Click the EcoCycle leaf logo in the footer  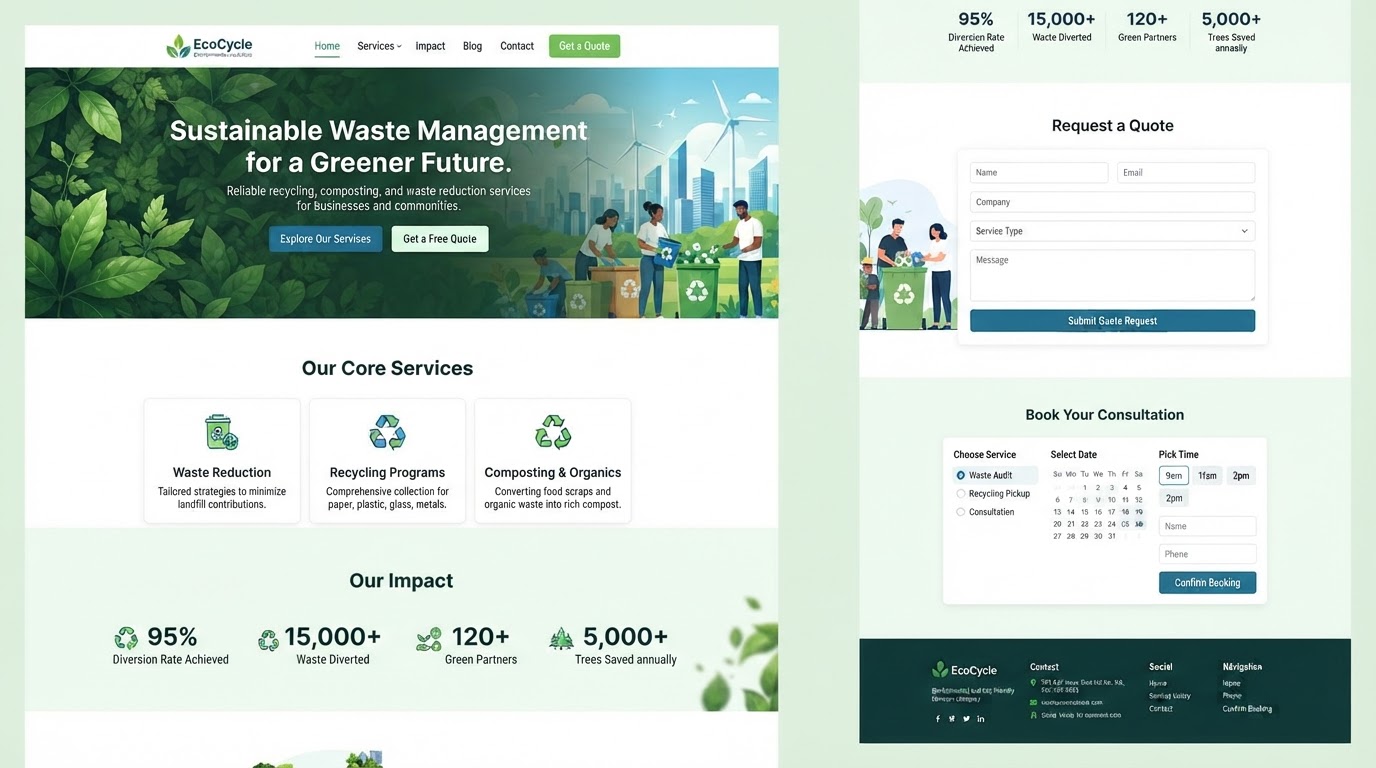point(940,670)
